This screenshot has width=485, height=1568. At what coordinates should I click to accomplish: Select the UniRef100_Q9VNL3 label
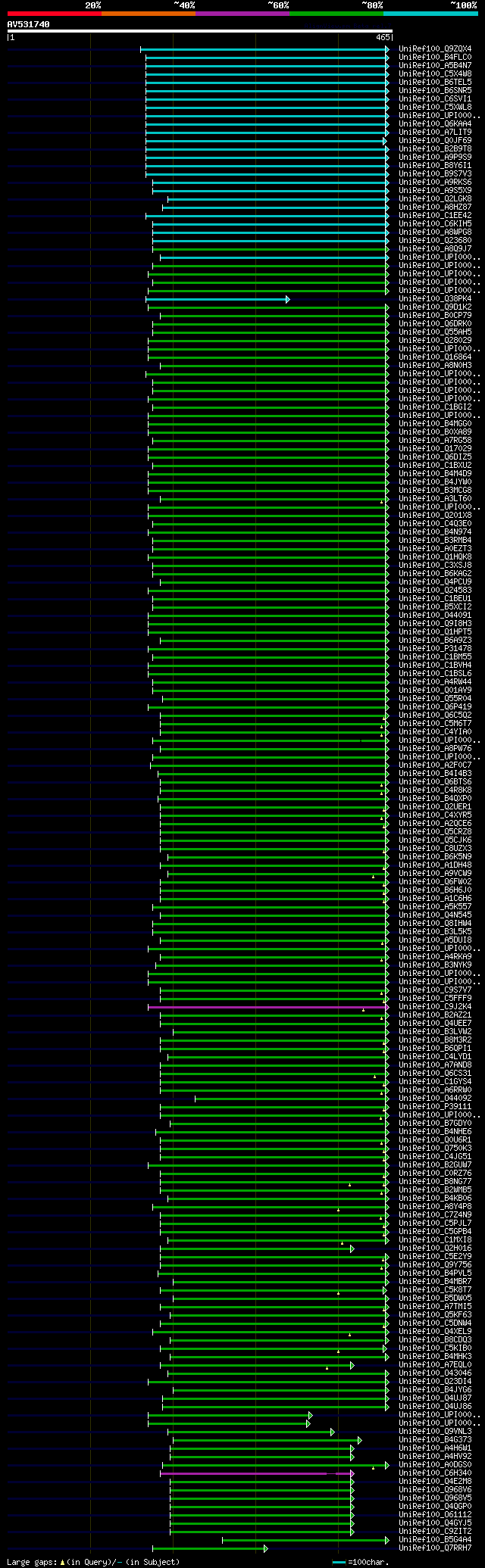435,1432
